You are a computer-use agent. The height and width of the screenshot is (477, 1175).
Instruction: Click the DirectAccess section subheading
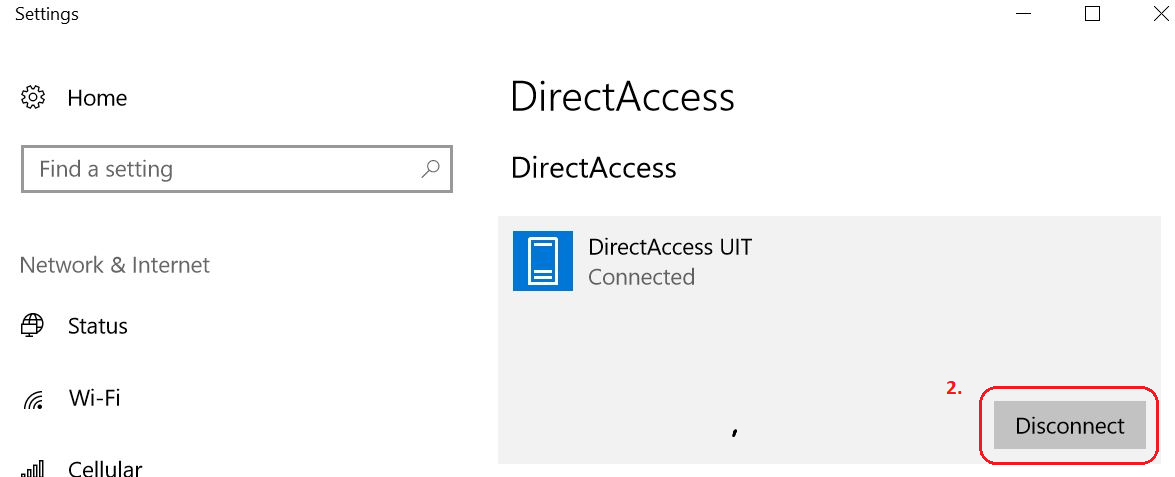(593, 168)
